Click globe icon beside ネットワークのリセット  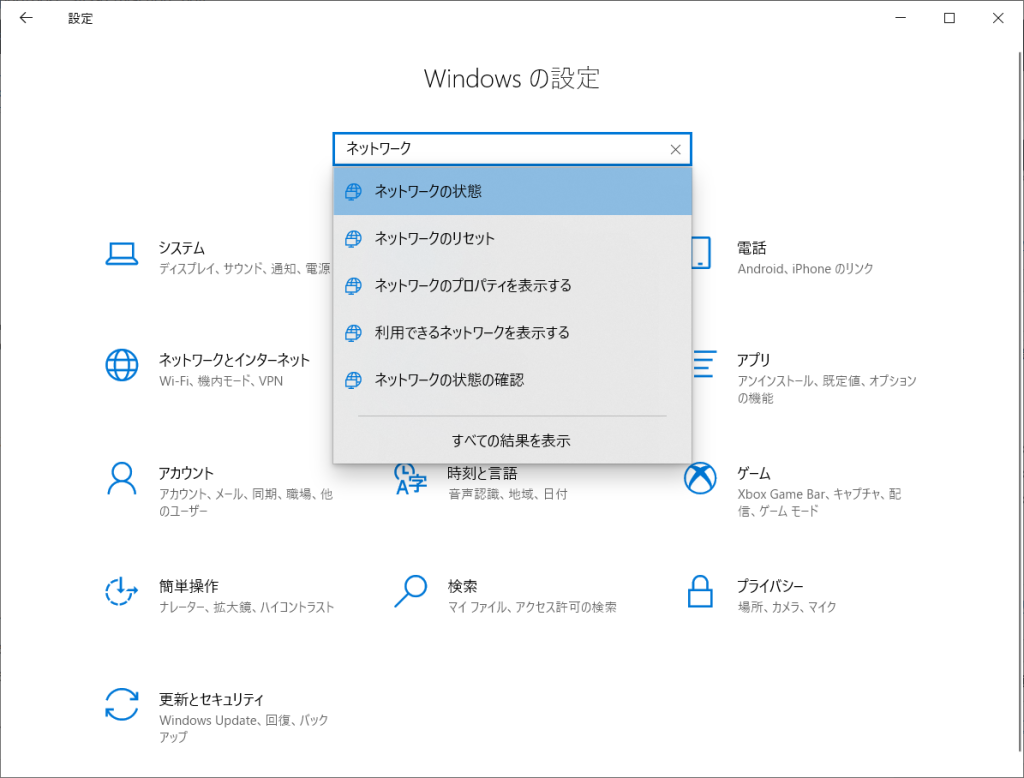[x=353, y=238]
